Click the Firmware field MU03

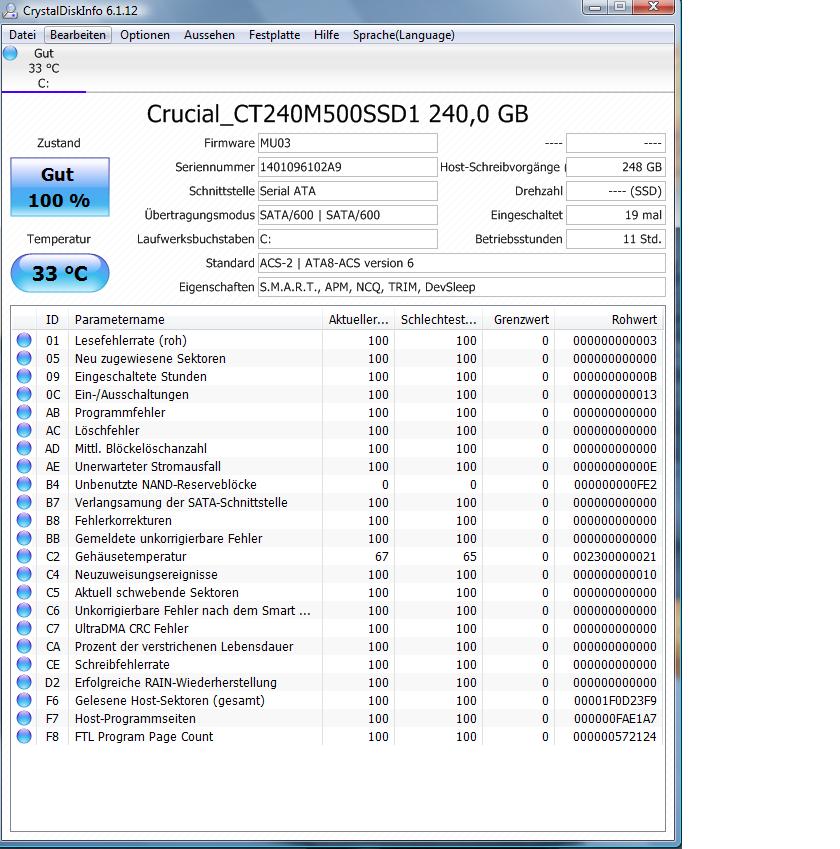[x=348, y=143]
